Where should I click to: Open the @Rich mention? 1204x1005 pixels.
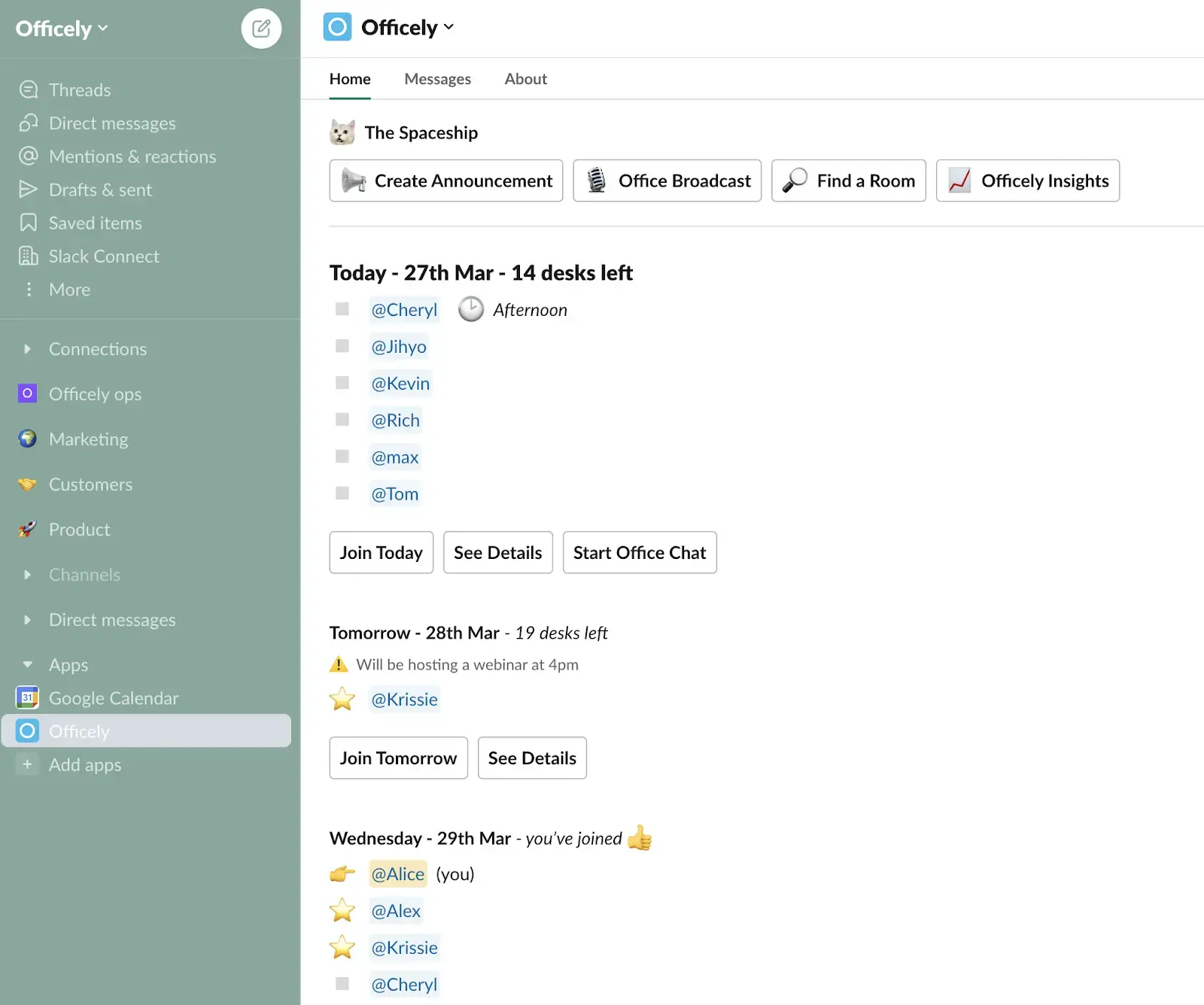click(x=396, y=420)
